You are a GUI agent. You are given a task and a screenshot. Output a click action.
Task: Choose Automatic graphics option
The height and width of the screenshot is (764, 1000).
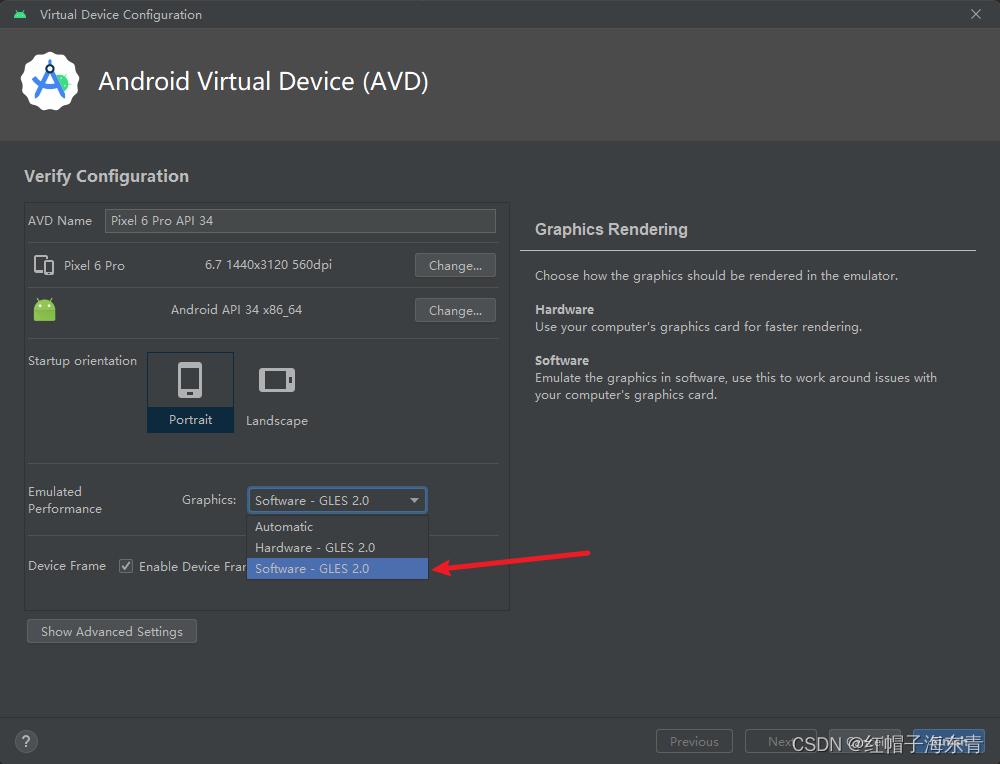[x=337, y=527]
